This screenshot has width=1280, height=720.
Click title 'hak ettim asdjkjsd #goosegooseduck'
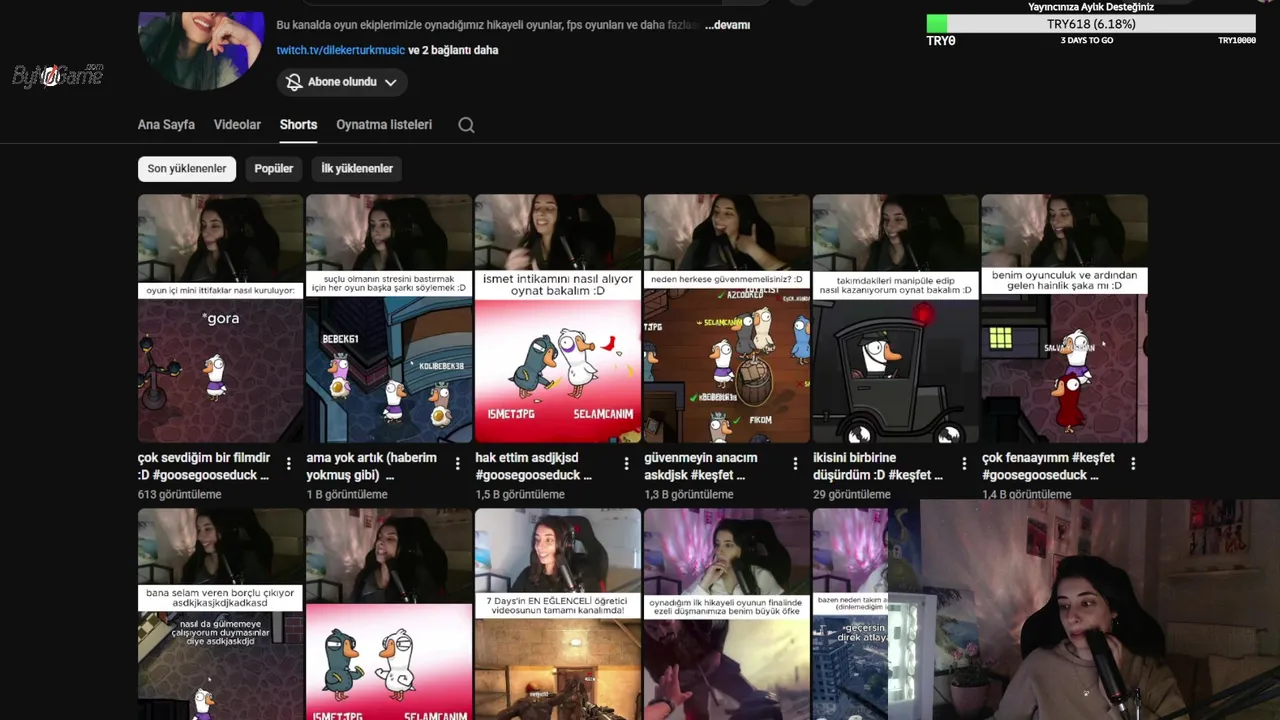tap(534, 466)
